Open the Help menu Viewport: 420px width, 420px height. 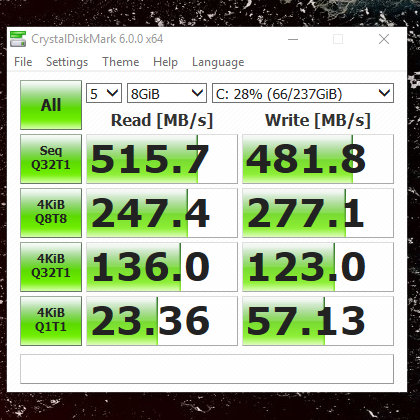coord(165,62)
